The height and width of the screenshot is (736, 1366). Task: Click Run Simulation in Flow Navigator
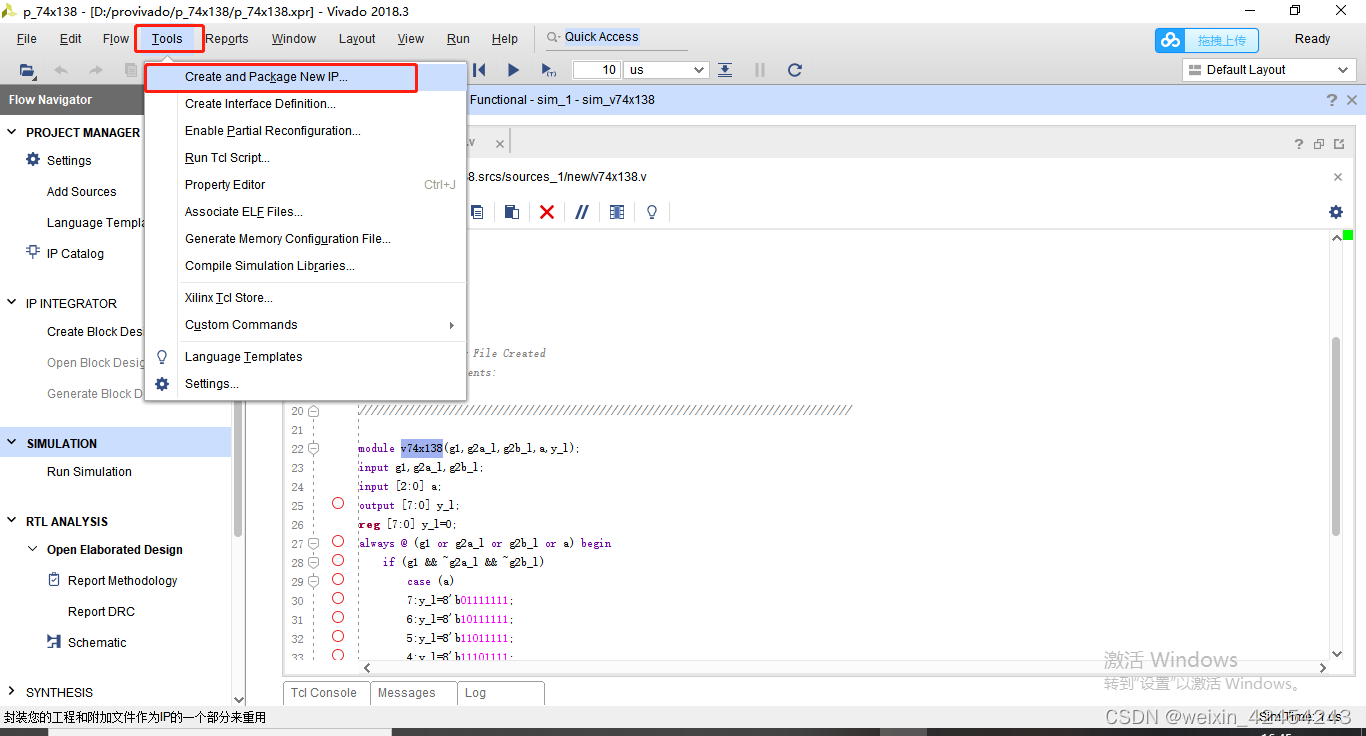[89, 472]
